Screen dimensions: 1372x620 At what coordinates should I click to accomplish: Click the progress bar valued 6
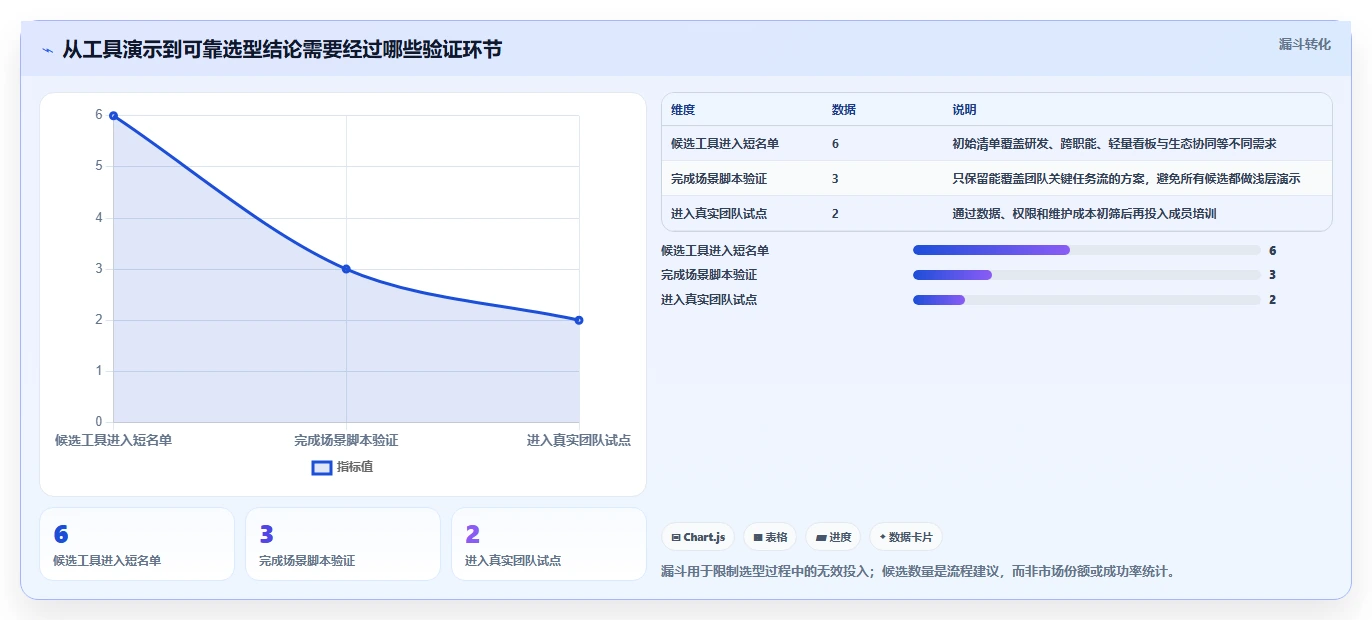[1086, 250]
